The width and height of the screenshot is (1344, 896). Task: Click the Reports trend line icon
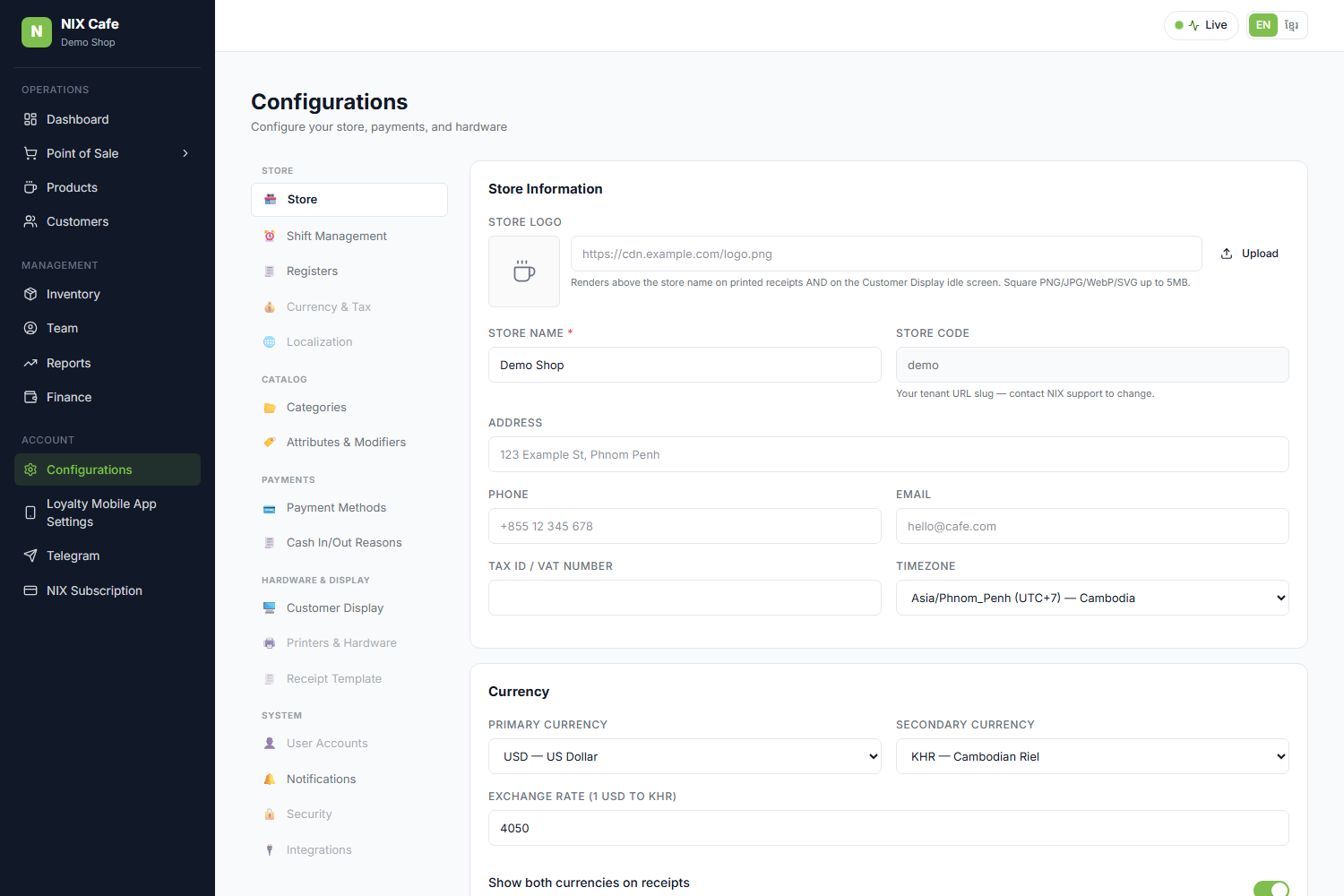[30, 363]
